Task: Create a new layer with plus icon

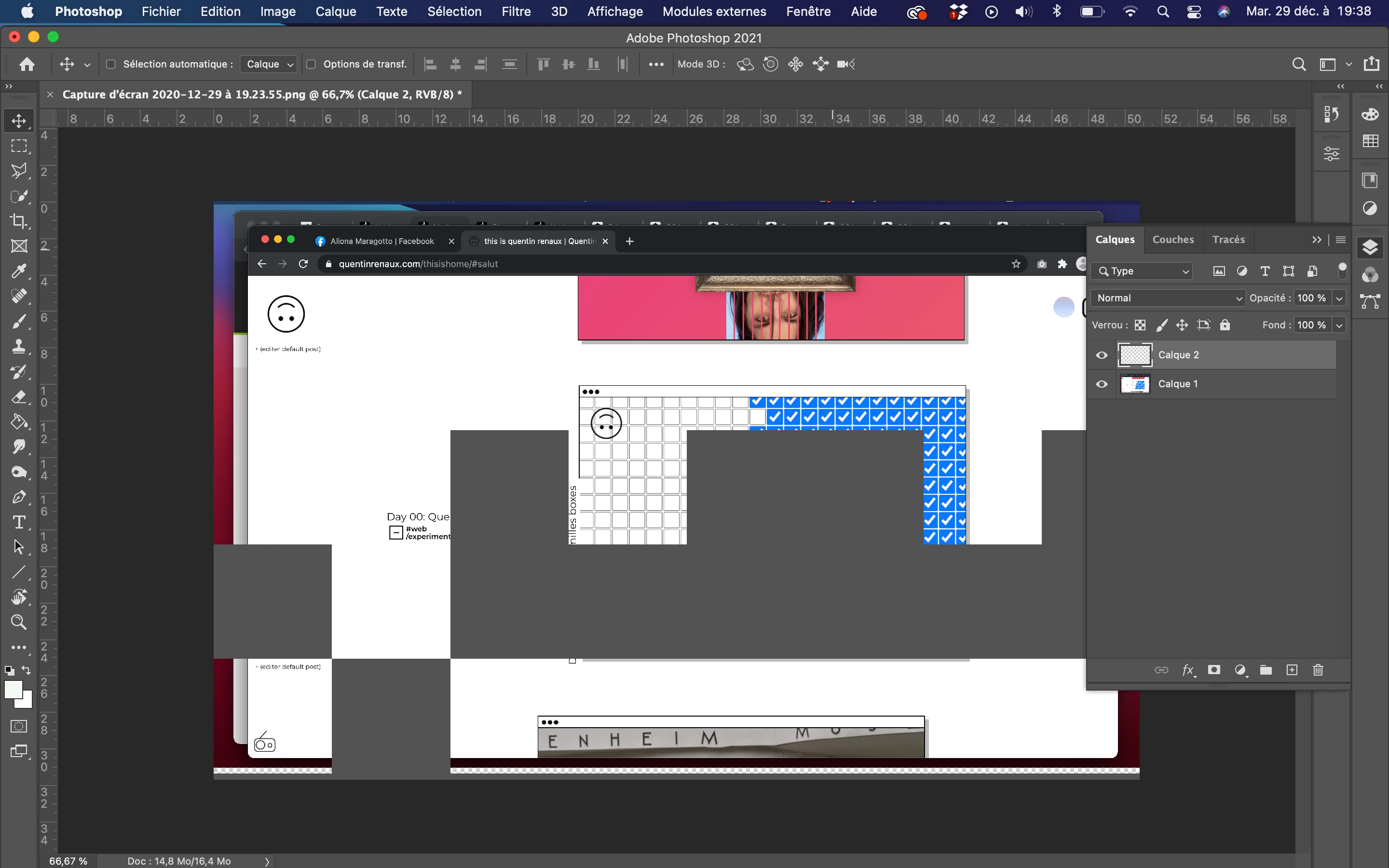Action: tap(1292, 670)
